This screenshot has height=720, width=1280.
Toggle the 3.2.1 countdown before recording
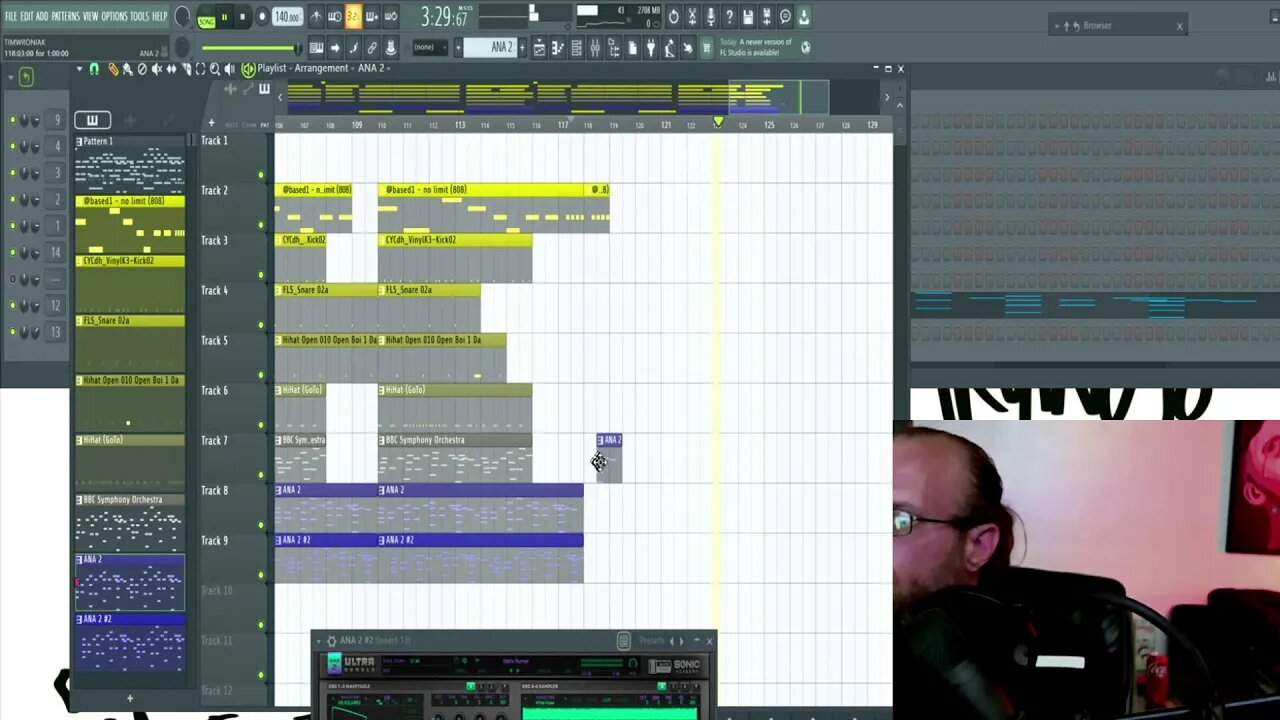point(353,16)
